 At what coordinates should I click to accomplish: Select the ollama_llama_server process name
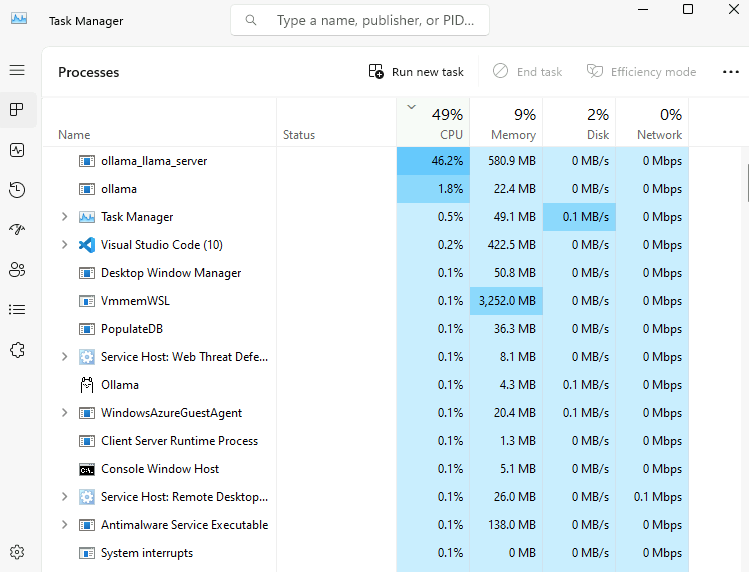point(154,161)
